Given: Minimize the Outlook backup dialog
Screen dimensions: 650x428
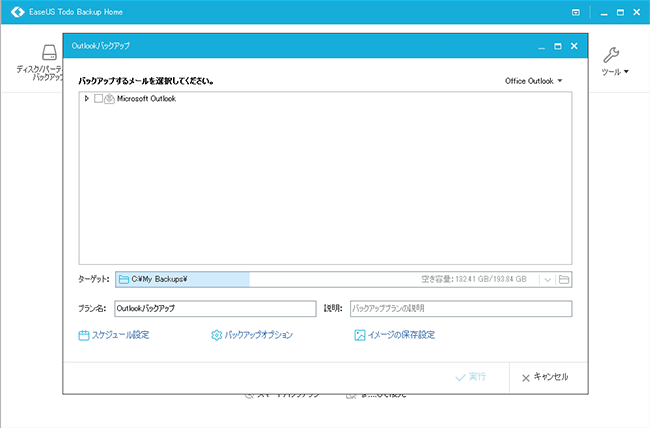Looking at the screenshot, I should (541, 46).
